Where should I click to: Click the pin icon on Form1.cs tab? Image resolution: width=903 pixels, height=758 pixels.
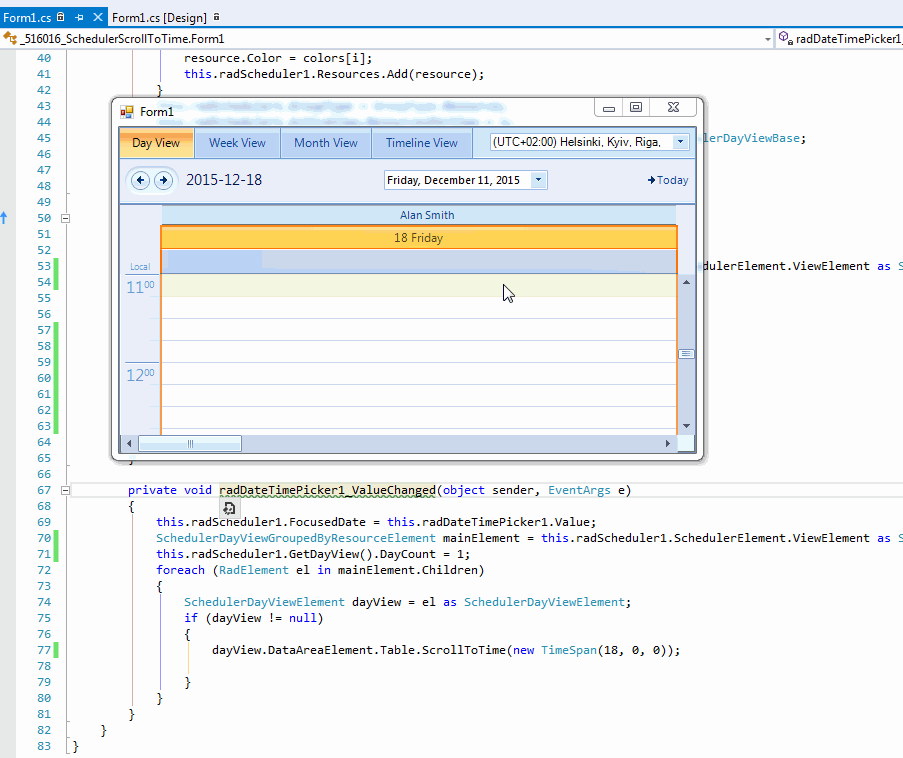(79, 18)
